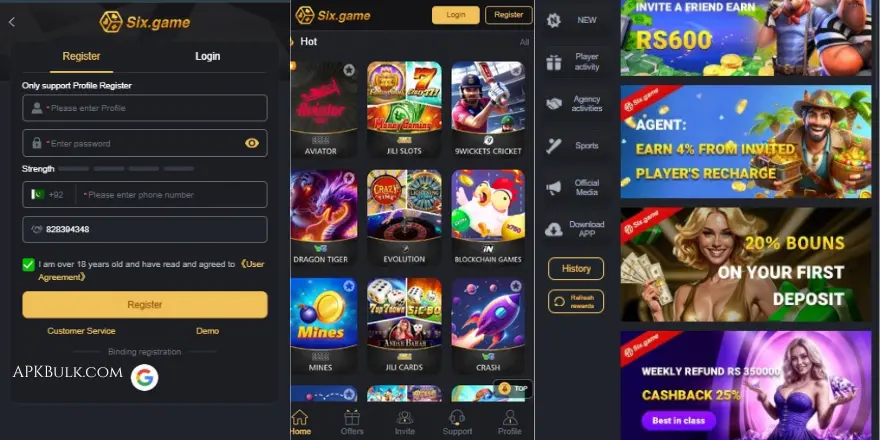The image size is (880, 440).
Task: Go back using the left arrow icon
Action: (x=12, y=22)
